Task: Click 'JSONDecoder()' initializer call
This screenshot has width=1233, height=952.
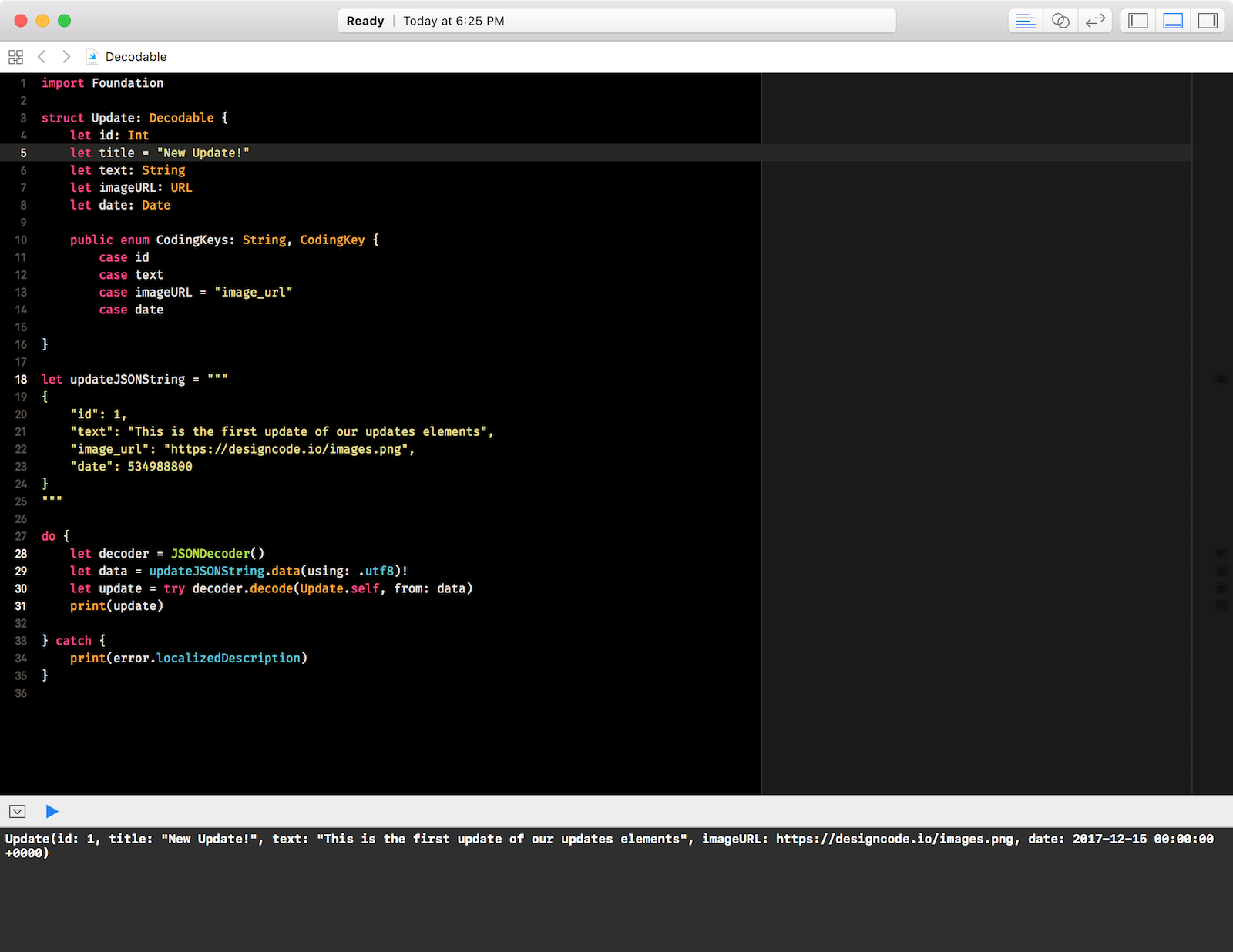Action: (x=217, y=553)
